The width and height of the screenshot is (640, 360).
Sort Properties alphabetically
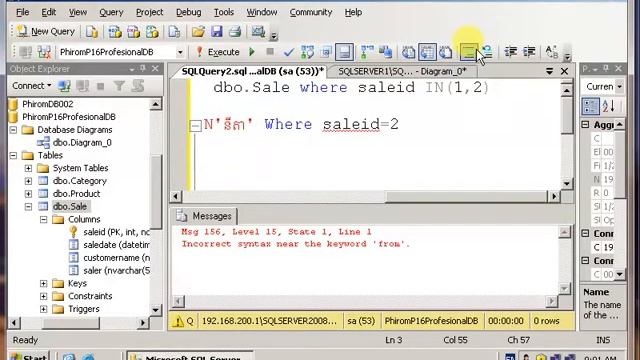[608, 106]
